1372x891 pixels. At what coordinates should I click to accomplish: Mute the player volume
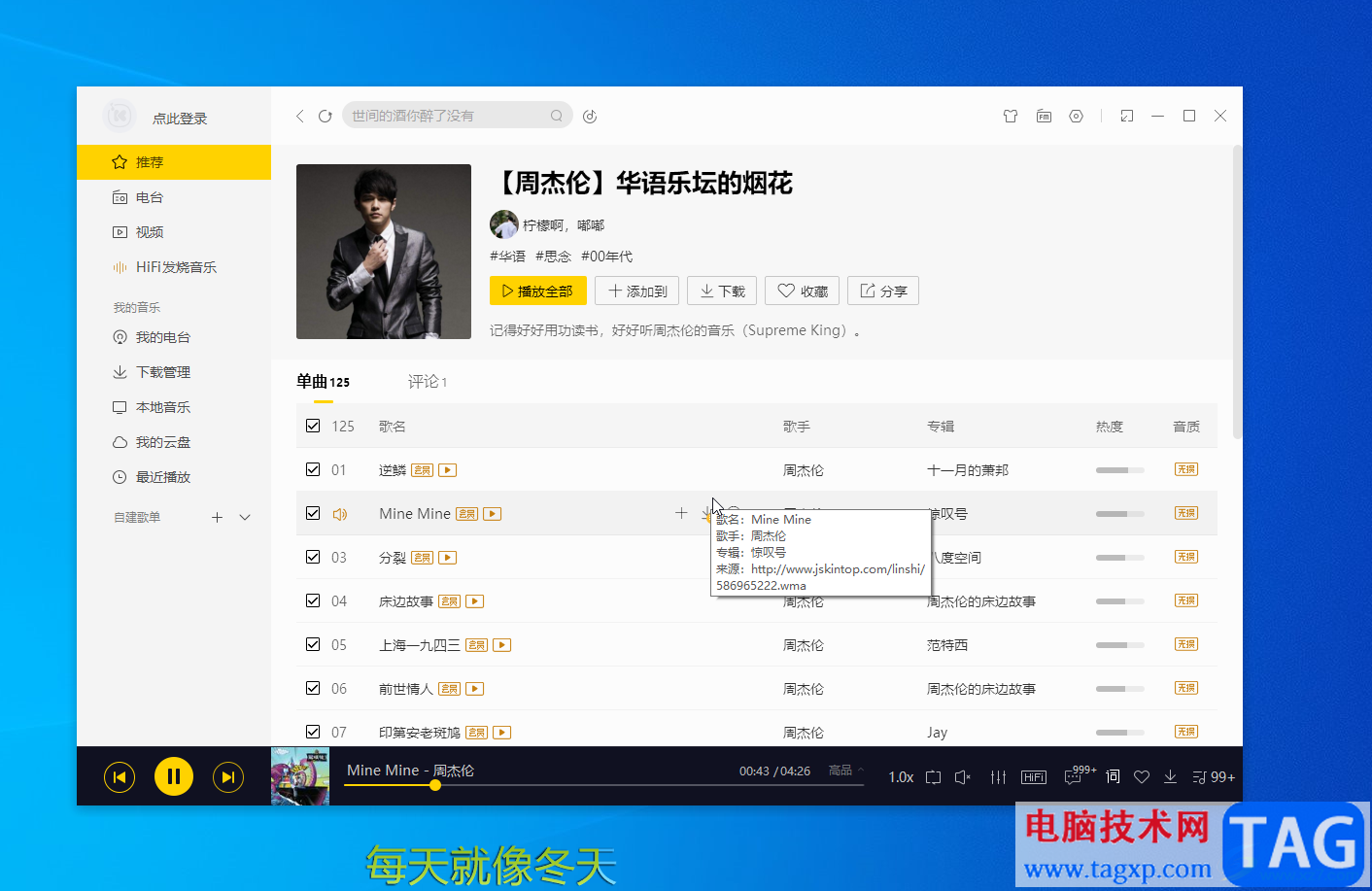[963, 777]
